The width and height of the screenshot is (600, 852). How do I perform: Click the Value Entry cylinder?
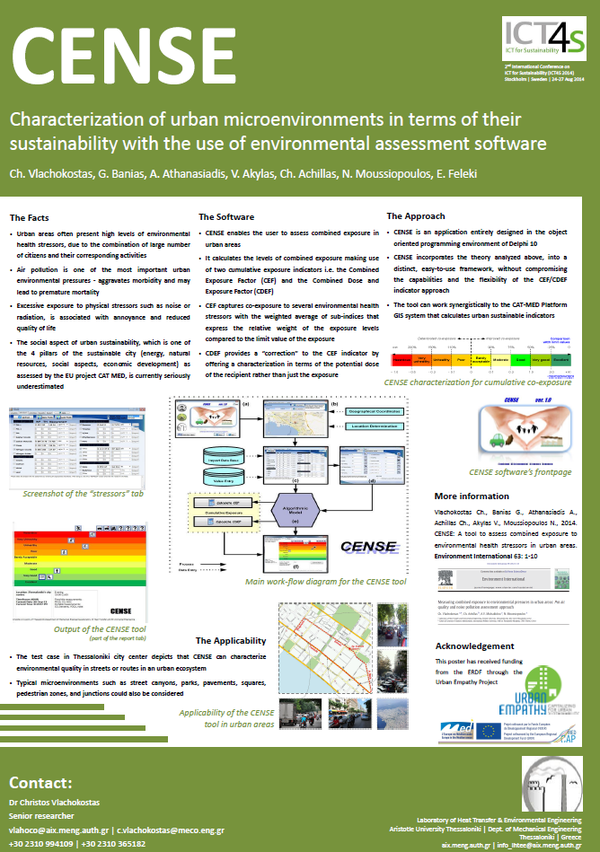pos(223,478)
